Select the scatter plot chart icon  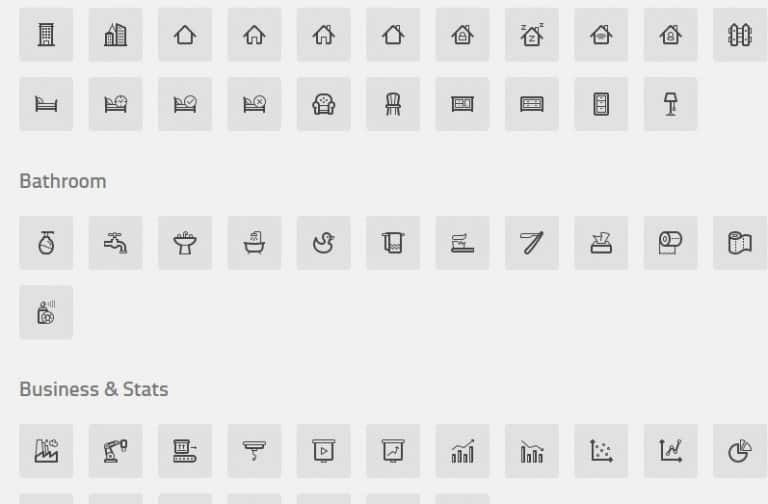(601, 451)
